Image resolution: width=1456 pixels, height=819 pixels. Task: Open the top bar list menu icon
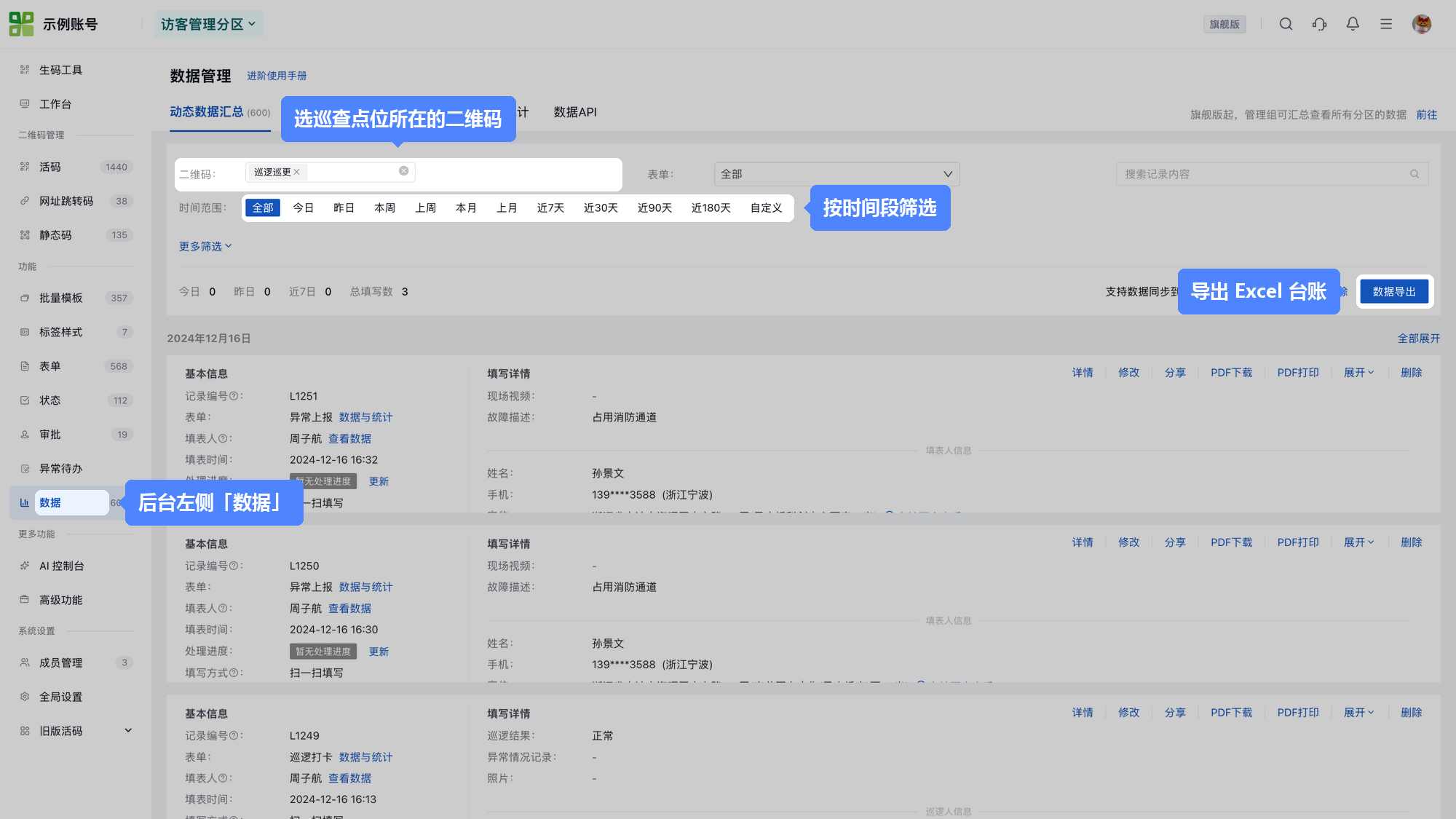coord(1386,24)
